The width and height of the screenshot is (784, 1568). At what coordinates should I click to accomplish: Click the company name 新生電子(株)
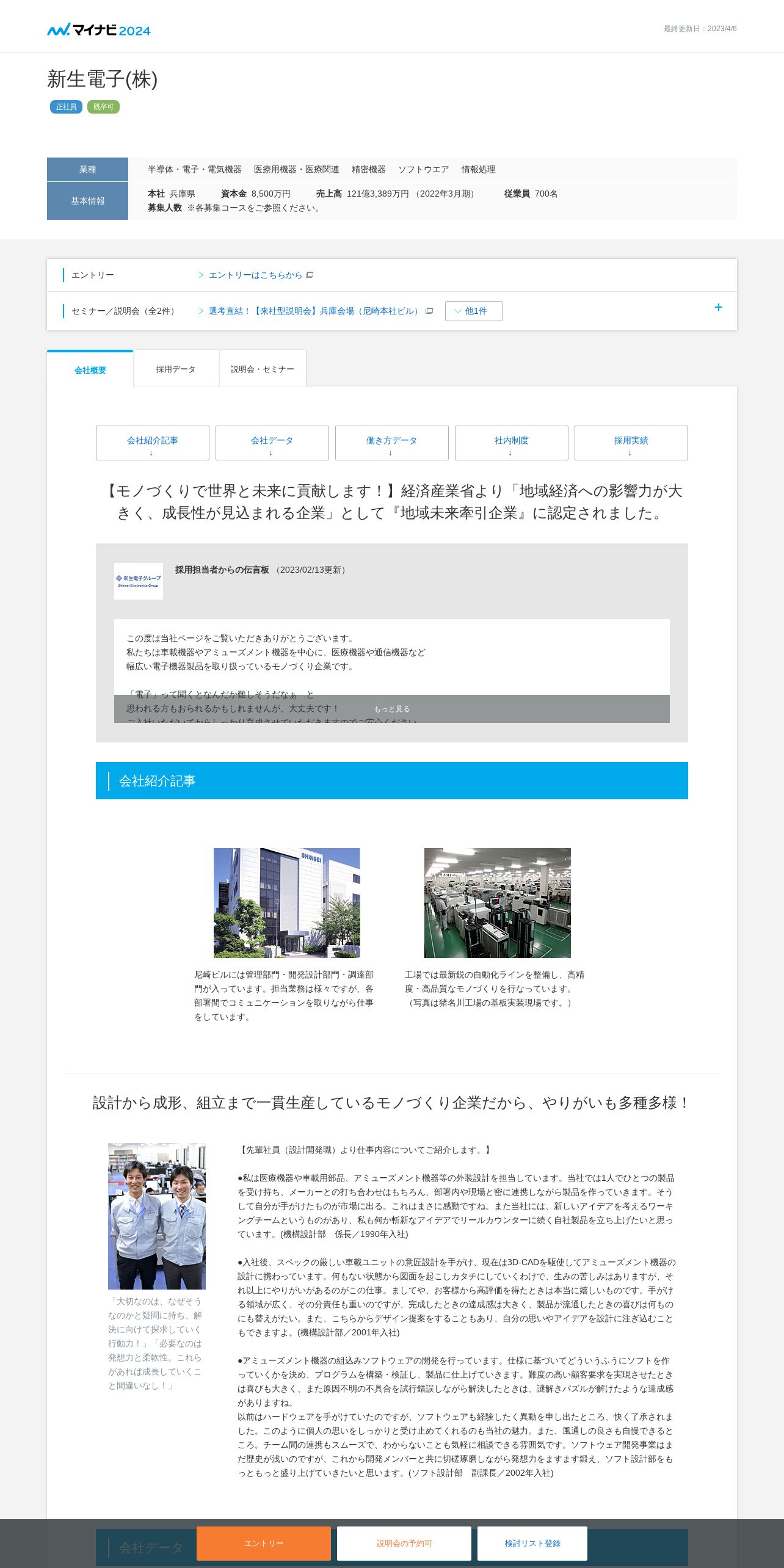coord(103,79)
